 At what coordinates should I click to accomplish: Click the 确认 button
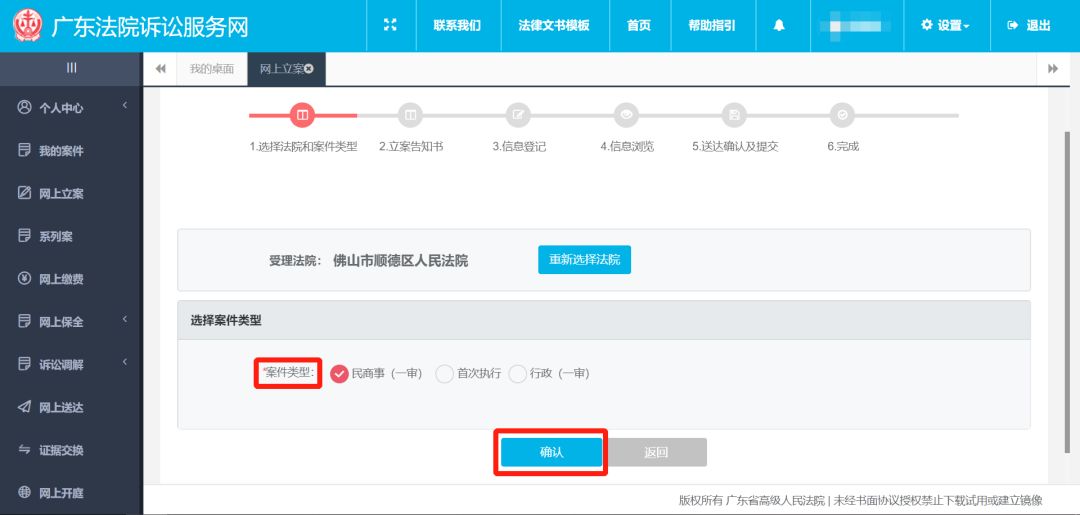552,452
